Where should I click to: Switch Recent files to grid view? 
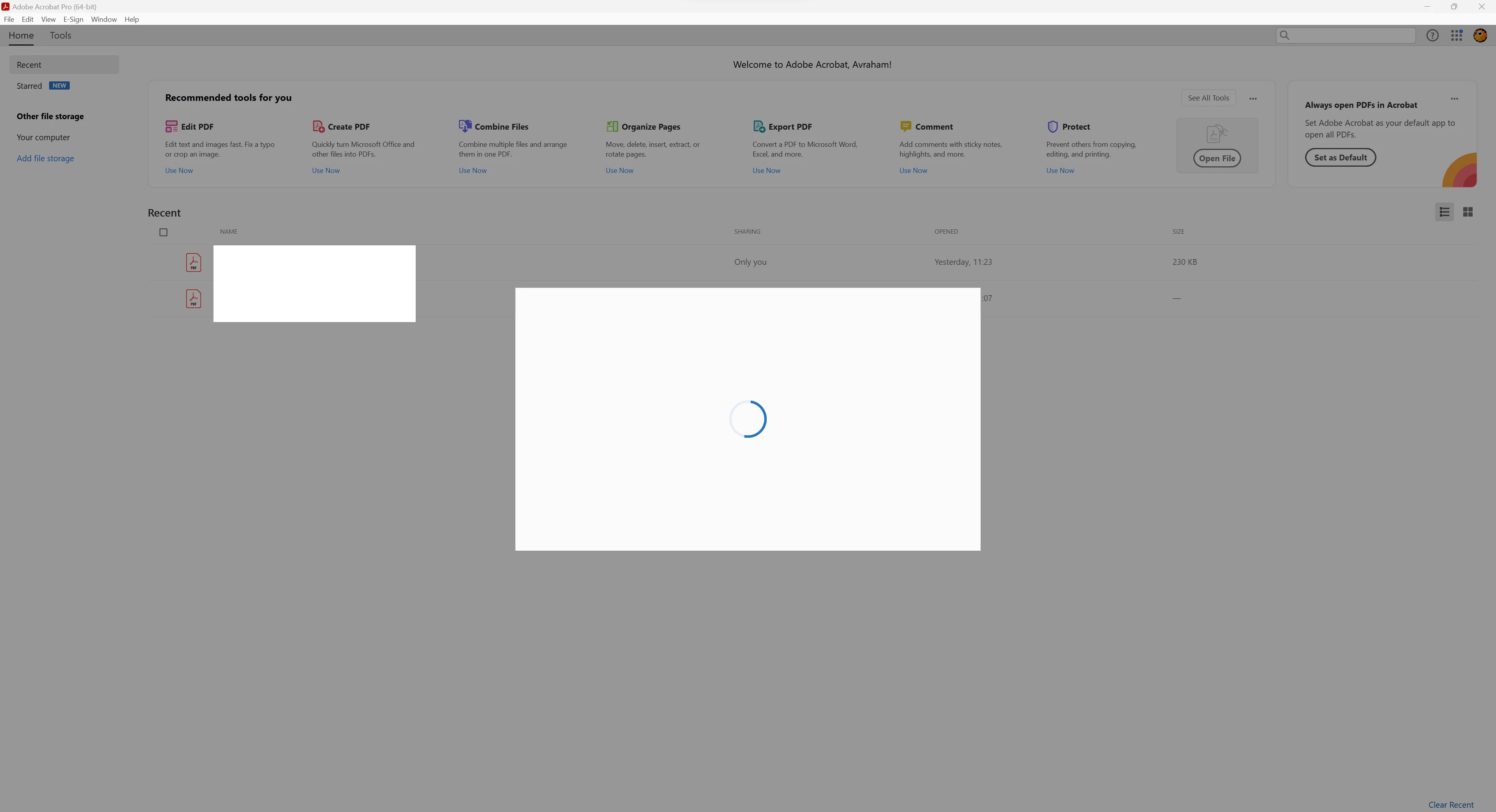point(1468,212)
